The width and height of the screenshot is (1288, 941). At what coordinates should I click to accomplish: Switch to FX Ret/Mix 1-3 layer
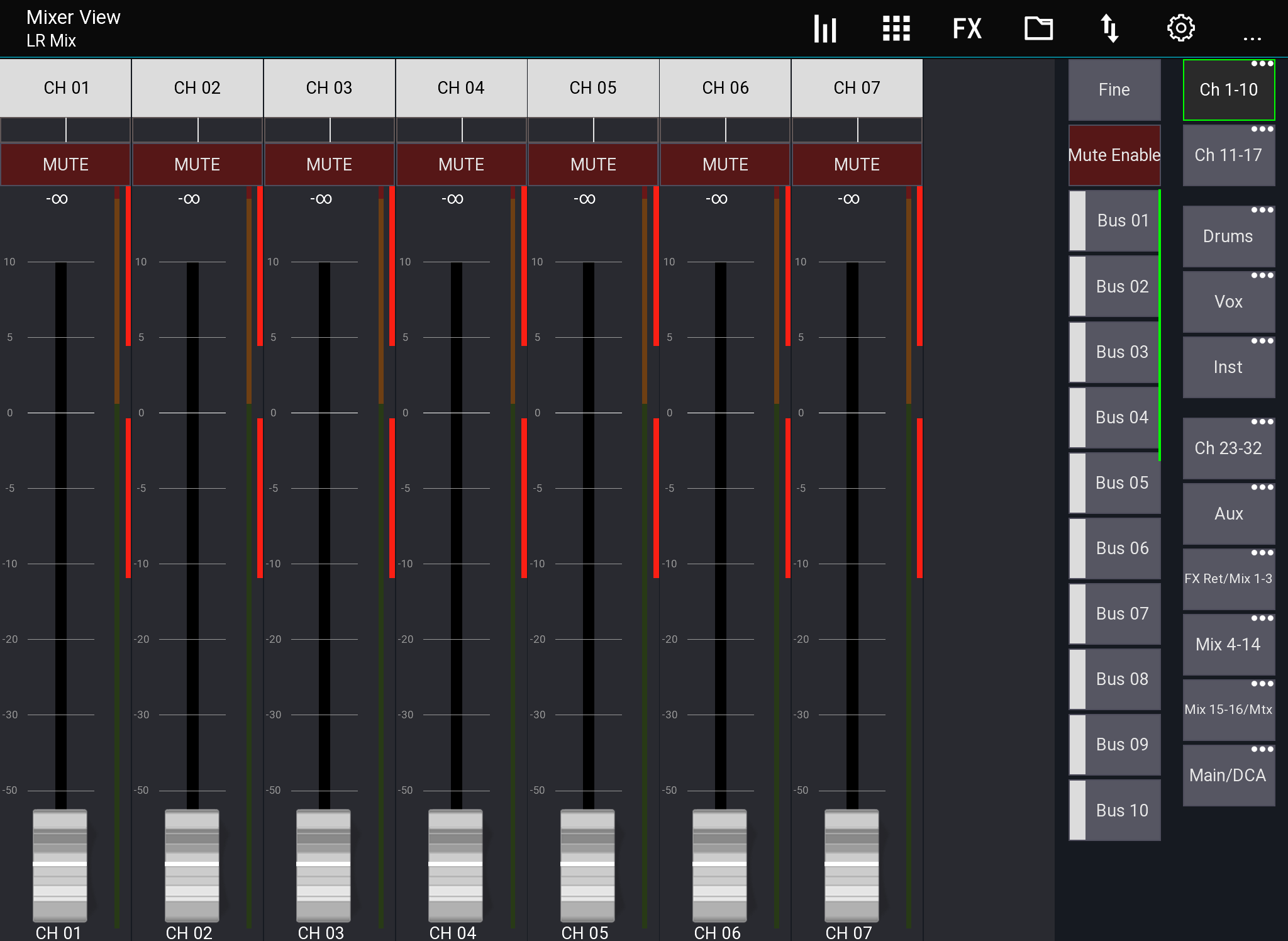click(x=1229, y=579)
